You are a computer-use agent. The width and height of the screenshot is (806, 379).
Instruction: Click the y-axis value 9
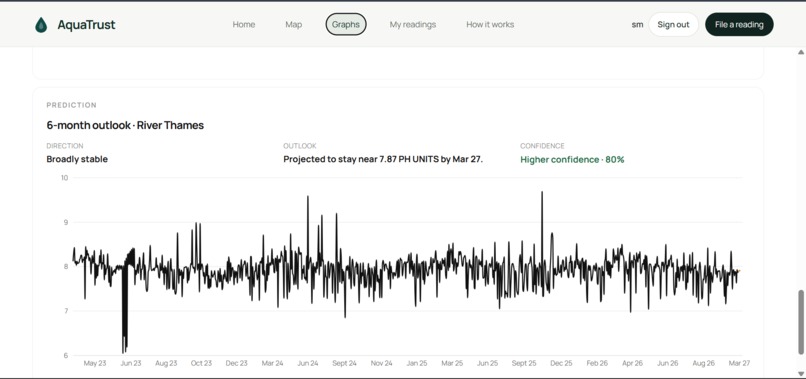coord(65,222)
